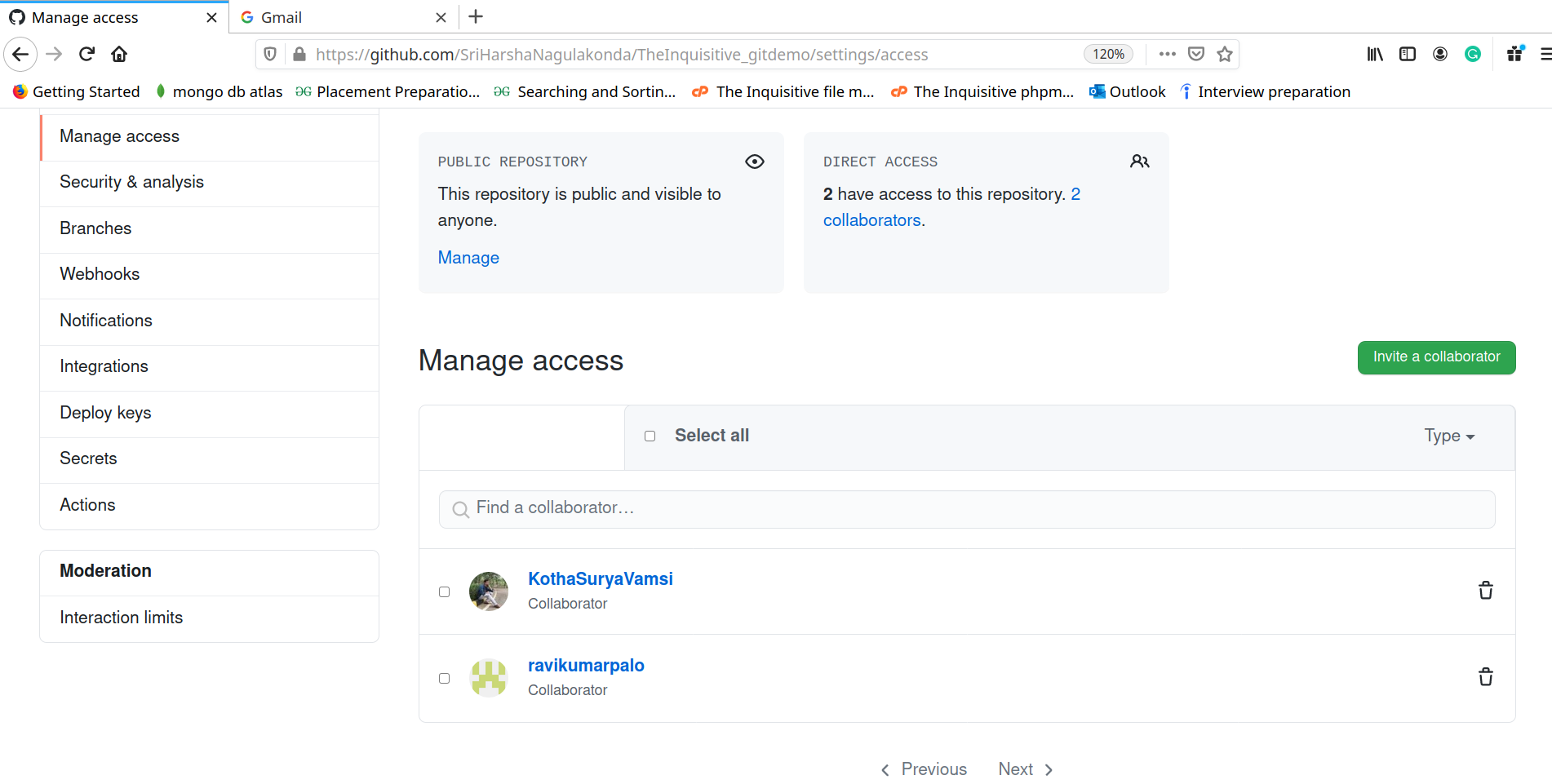1552x784 pixels.
Task: Open the Grammarly extension icon
Action: [x=1473, y=54]
